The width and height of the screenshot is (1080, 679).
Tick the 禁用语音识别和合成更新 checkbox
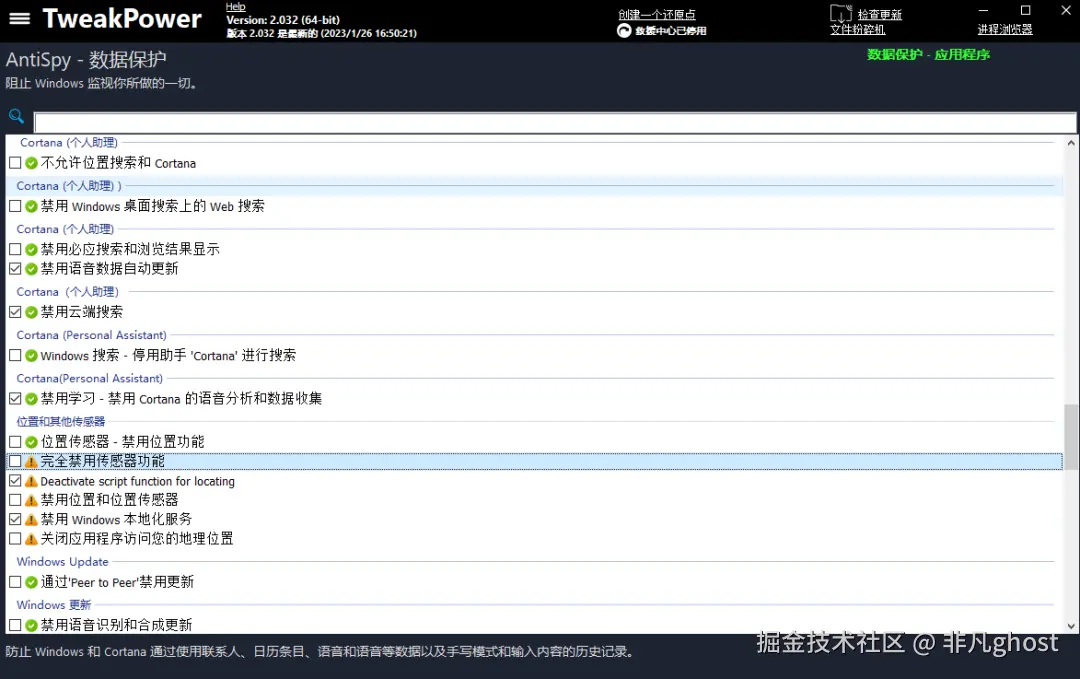click(15, 625)
